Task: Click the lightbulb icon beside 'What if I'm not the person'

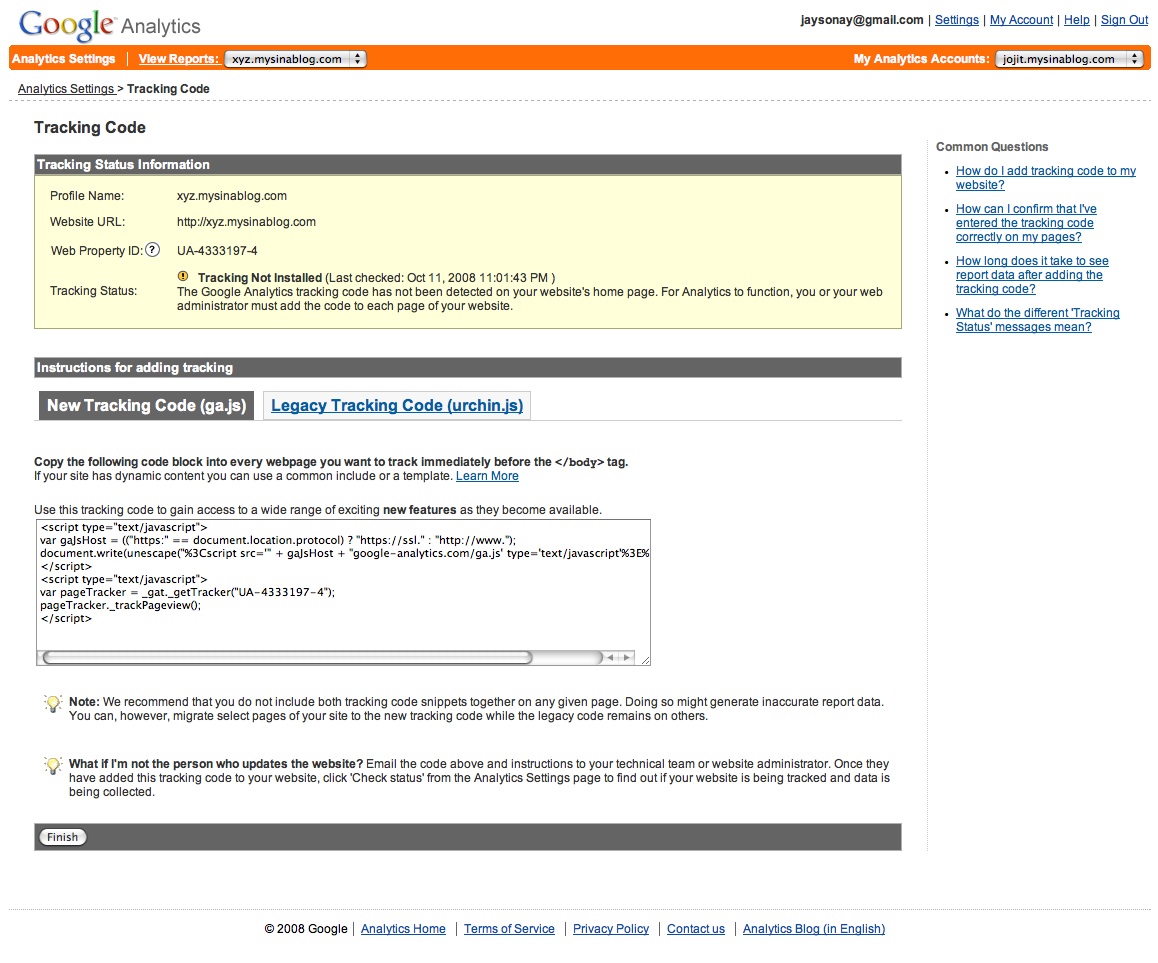Action: pyautogui.click(x=53, y=766)
